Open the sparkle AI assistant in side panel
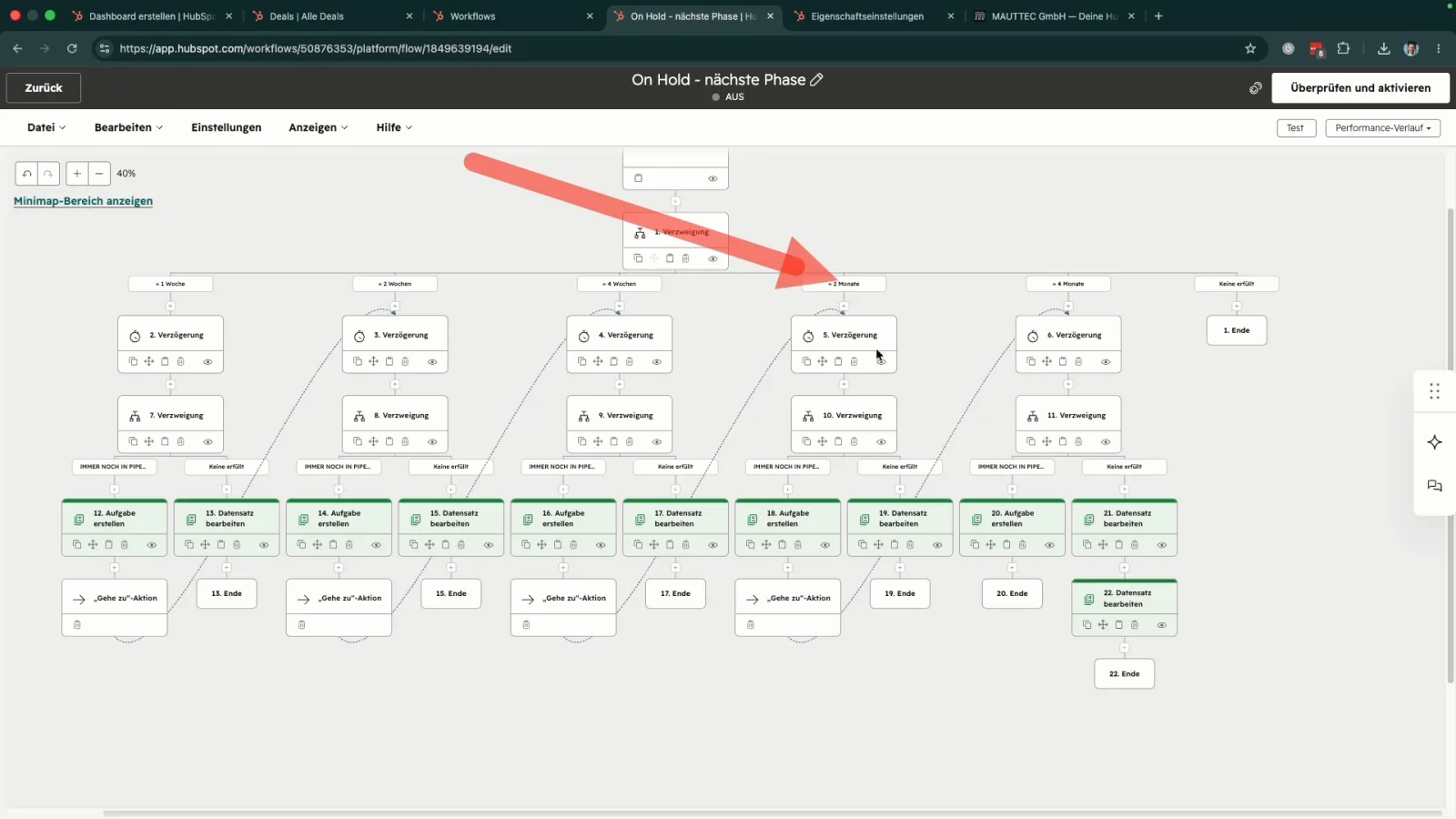 click(x=1435, y=442)
